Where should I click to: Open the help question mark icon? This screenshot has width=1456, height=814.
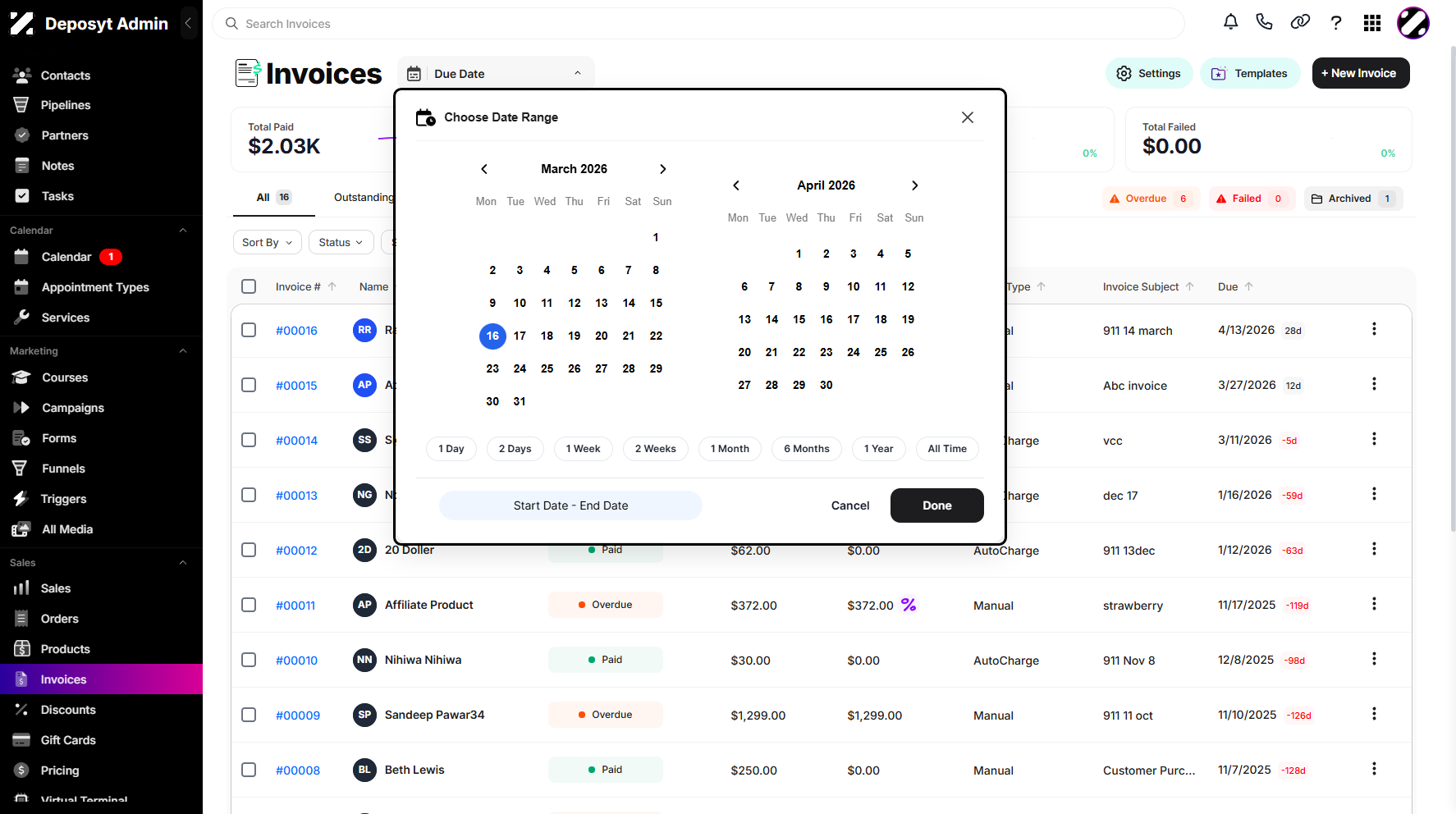1336,23
